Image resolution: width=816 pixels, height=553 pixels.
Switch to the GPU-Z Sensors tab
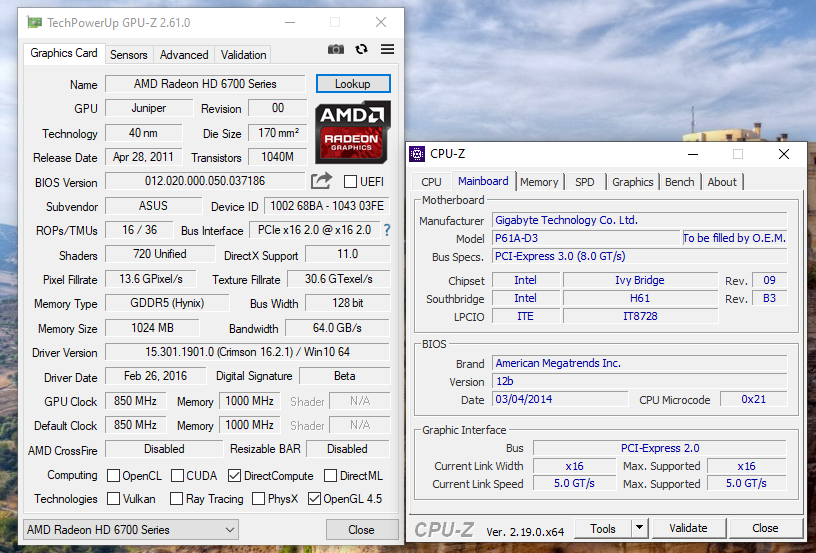pos(129,55)
